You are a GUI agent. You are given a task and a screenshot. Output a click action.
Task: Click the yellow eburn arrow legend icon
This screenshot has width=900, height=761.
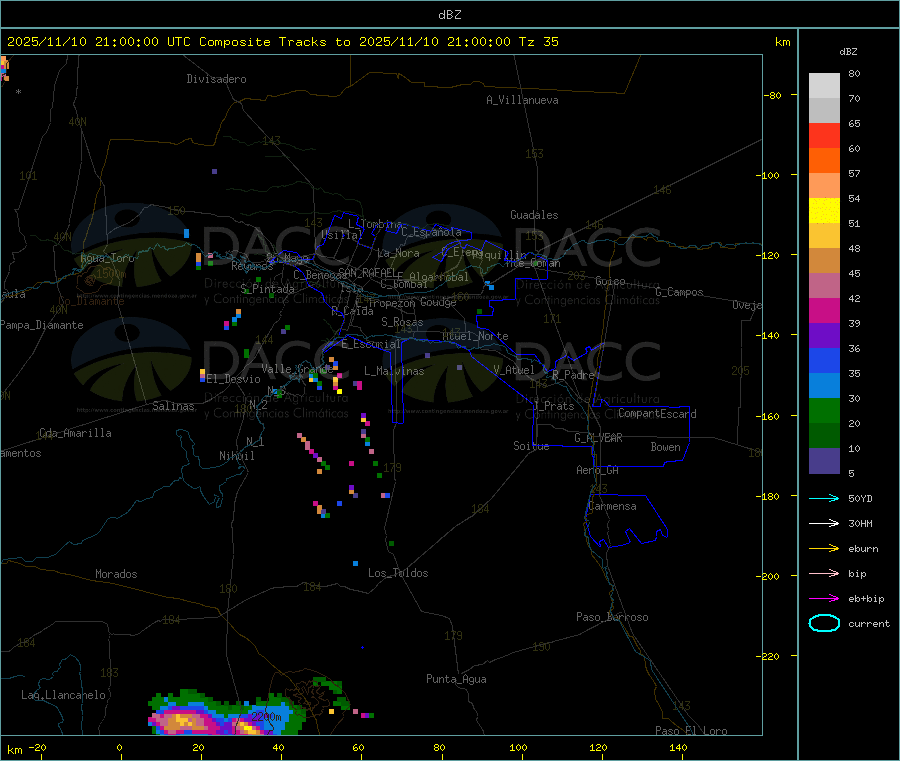click(824, 548)
